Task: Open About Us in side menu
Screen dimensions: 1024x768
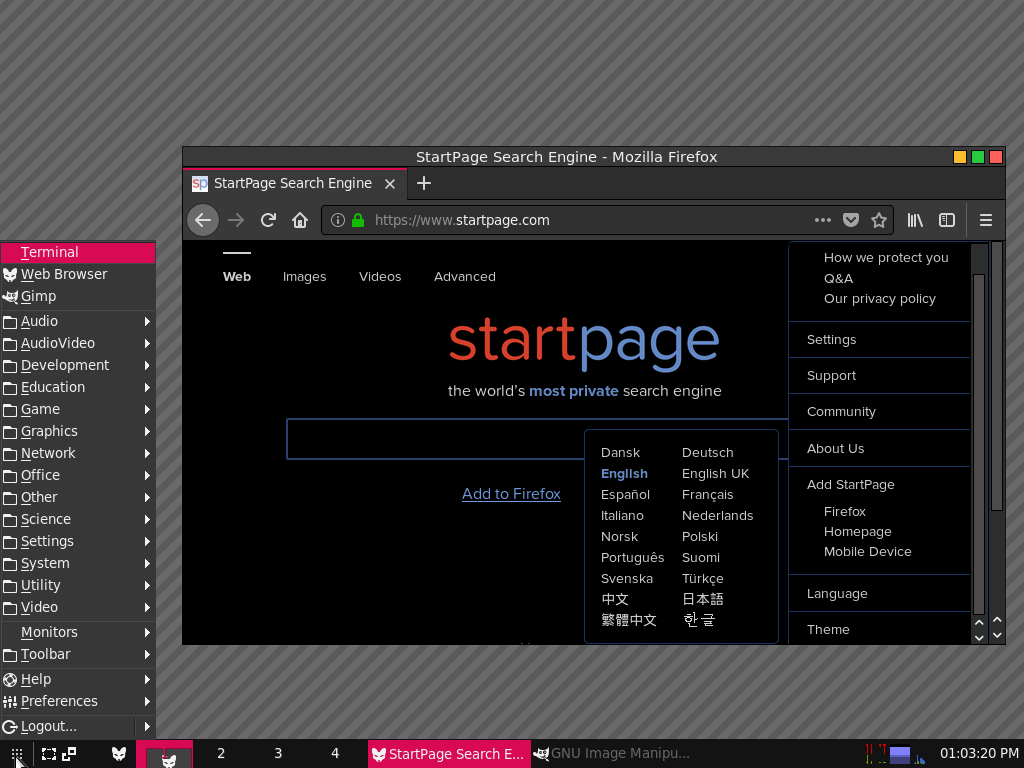Action: 879,449
